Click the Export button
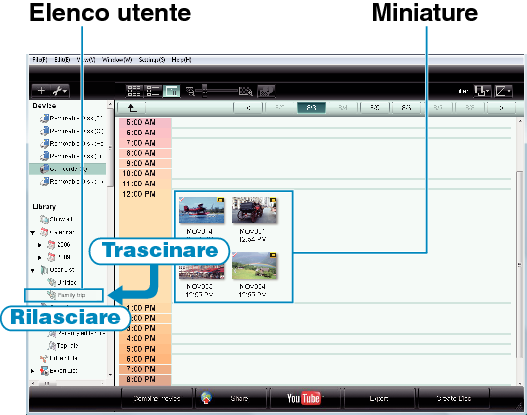The image size is (527, 415). 379,398
